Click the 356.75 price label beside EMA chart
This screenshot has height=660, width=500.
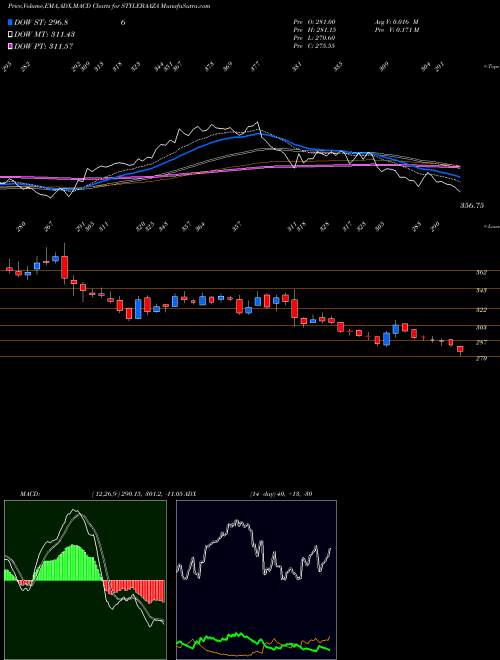(472, 205)
